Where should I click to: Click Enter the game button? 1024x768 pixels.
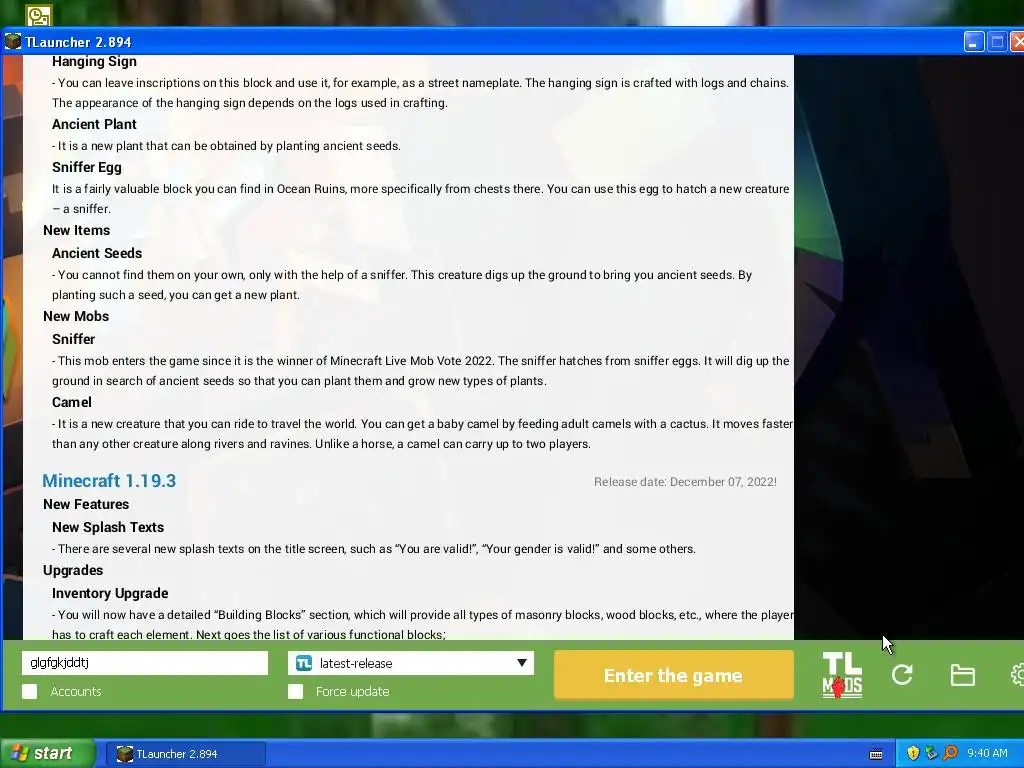[673, 675]
